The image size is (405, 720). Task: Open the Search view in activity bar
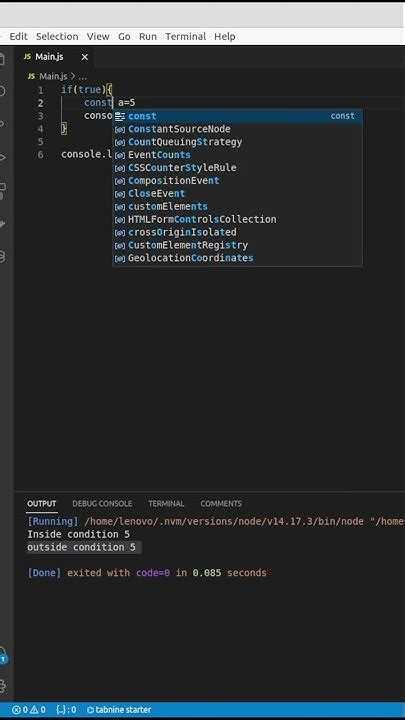3,91
